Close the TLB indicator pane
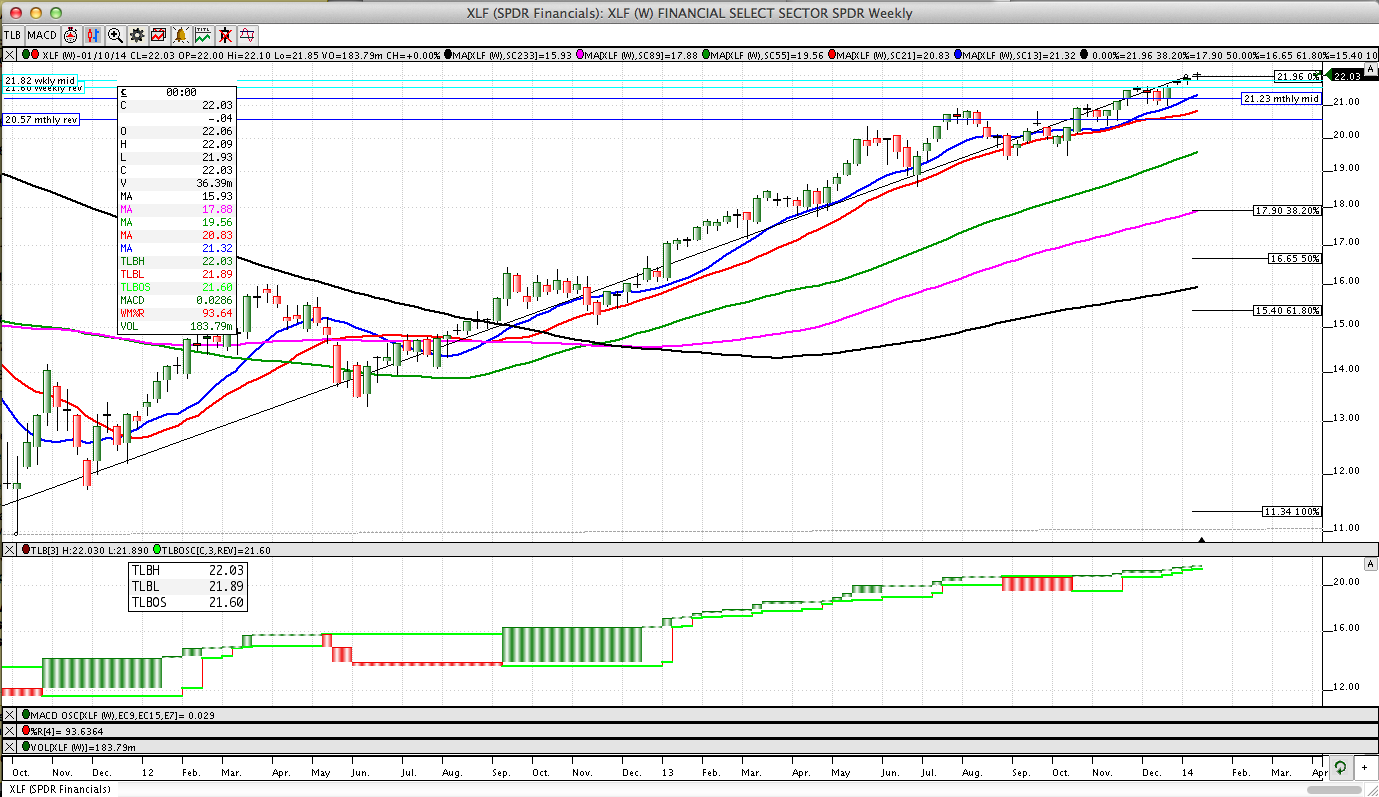 click(9, 549)
